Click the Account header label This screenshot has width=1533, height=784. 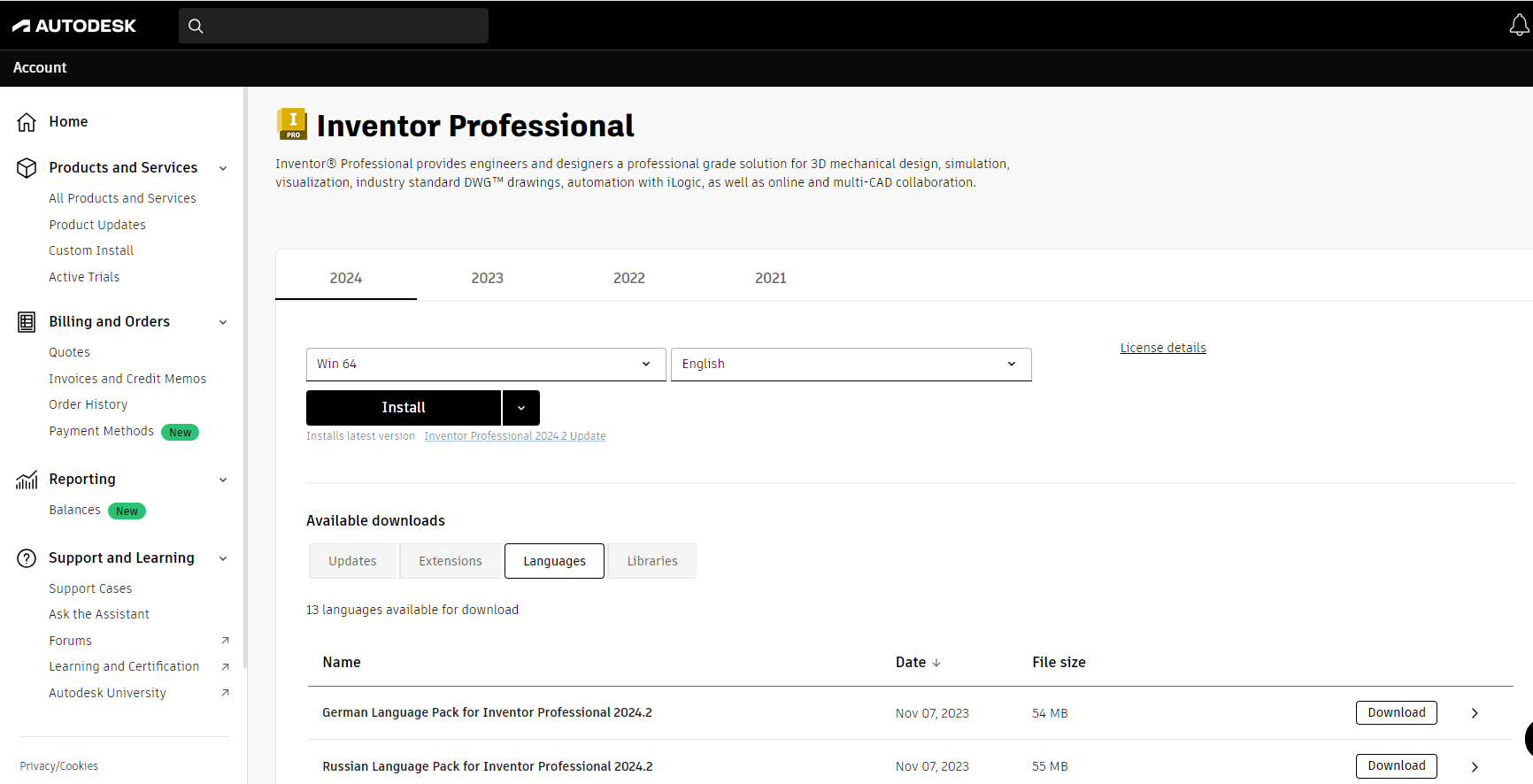(x=40, y=68)
